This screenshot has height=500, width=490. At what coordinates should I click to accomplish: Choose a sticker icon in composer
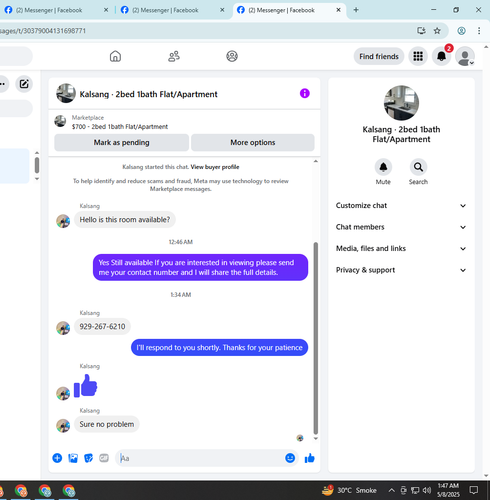(x=89, y=458)
